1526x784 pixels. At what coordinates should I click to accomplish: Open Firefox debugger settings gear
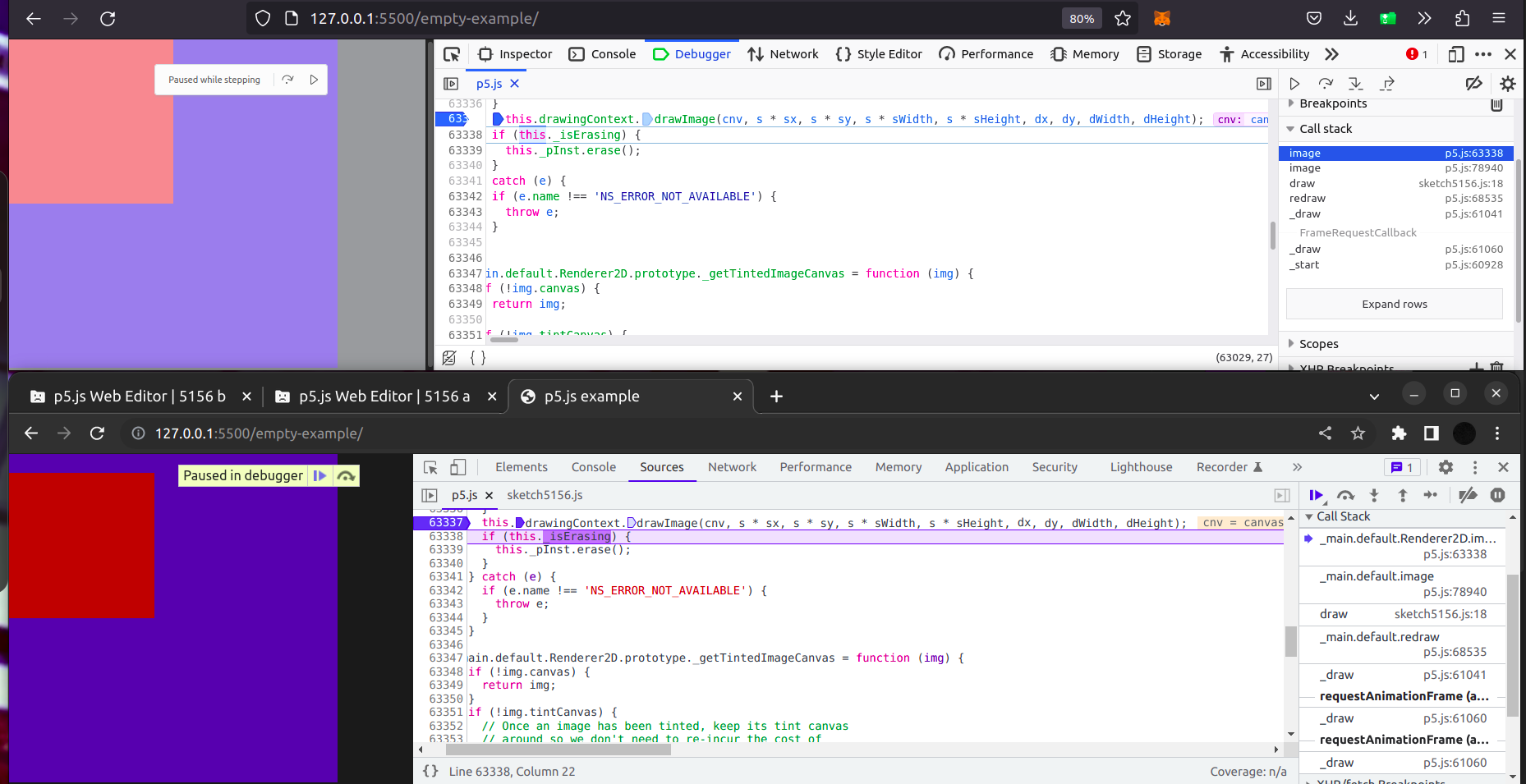tap(1508, 84)
